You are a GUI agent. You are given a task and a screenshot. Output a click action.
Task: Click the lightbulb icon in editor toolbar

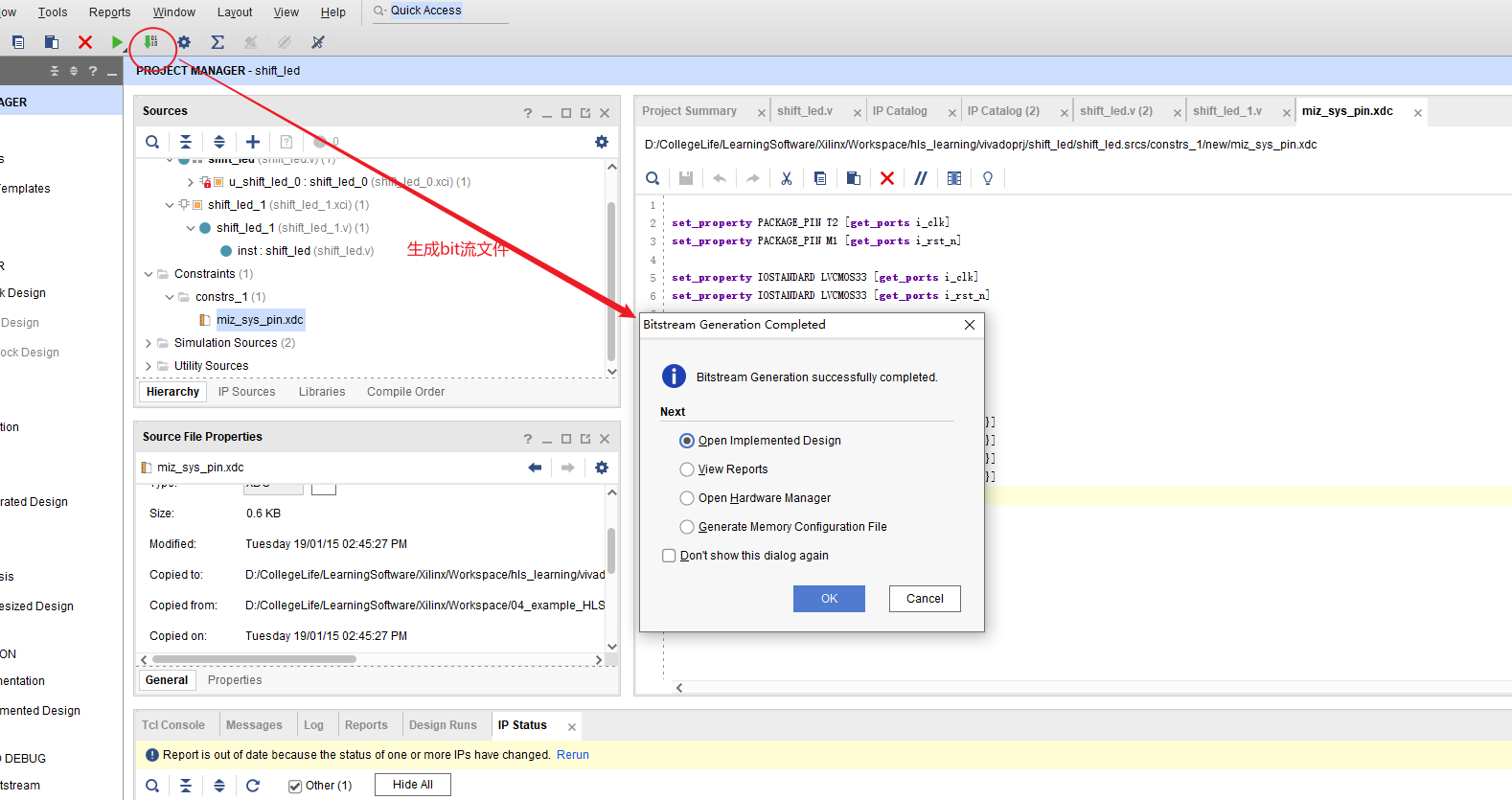click(x=988, y=178)
